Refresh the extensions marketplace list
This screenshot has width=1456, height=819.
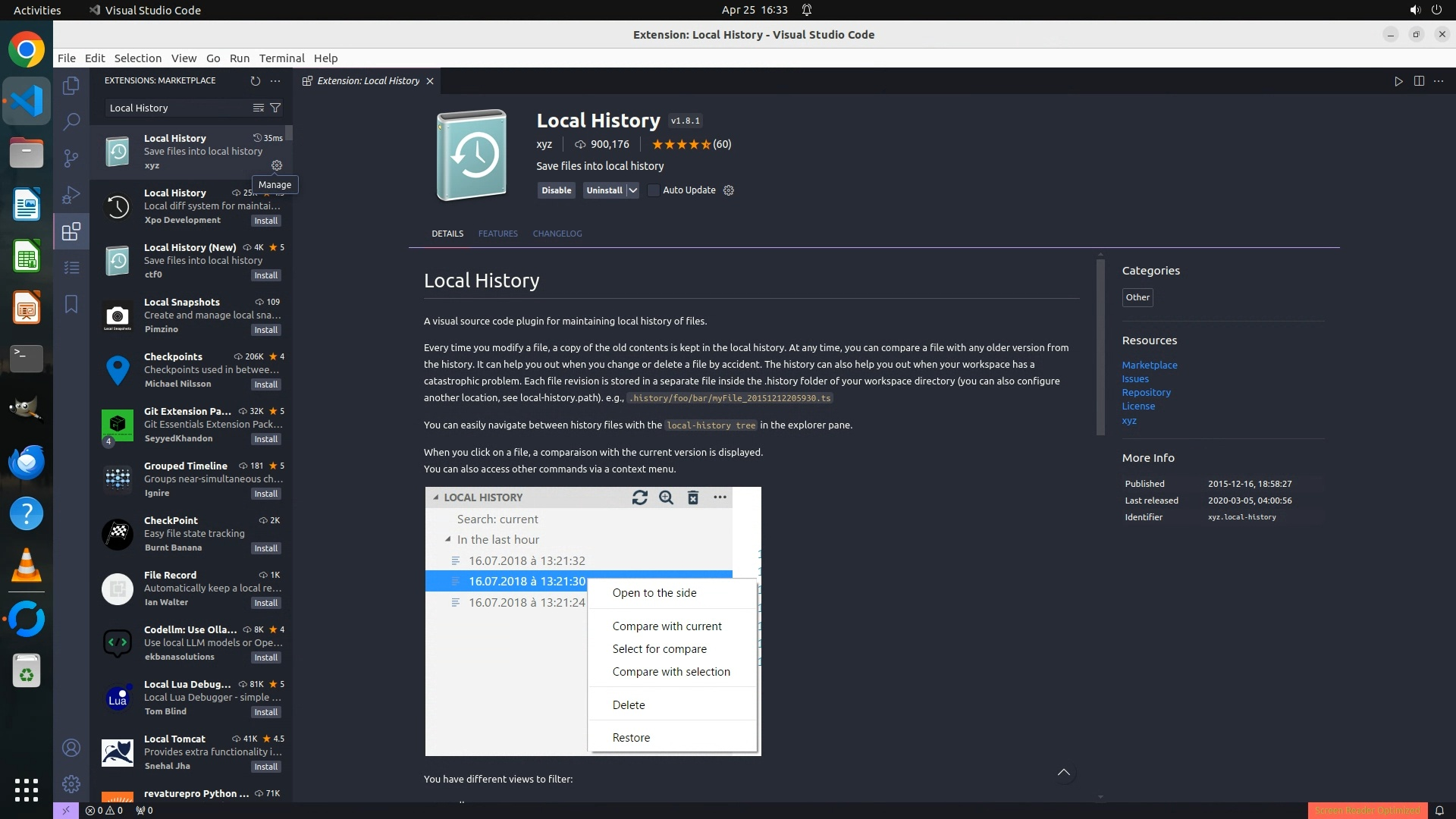[256, 80]
